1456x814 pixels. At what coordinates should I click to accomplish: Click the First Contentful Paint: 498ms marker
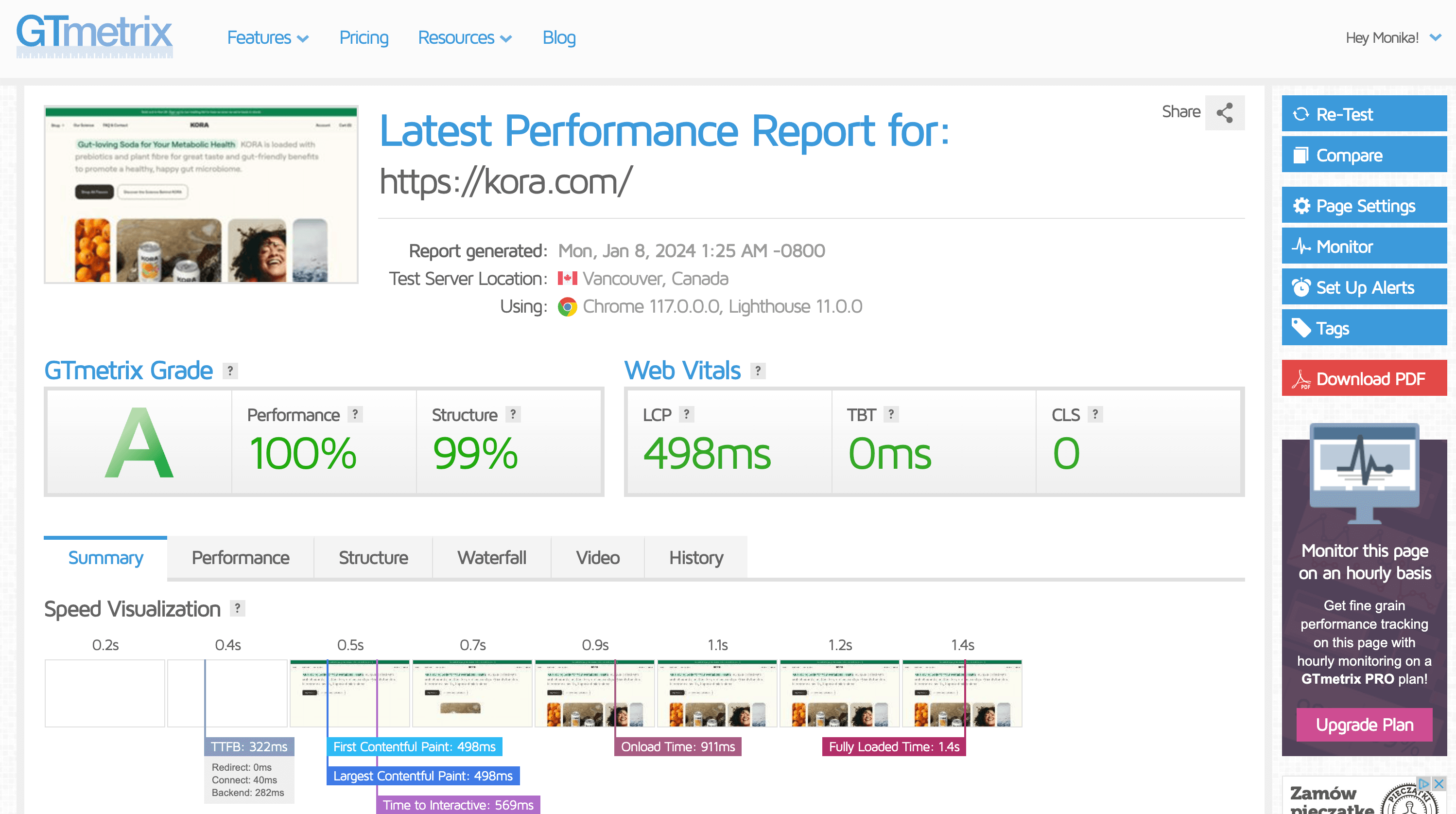(x=415, y=747)
